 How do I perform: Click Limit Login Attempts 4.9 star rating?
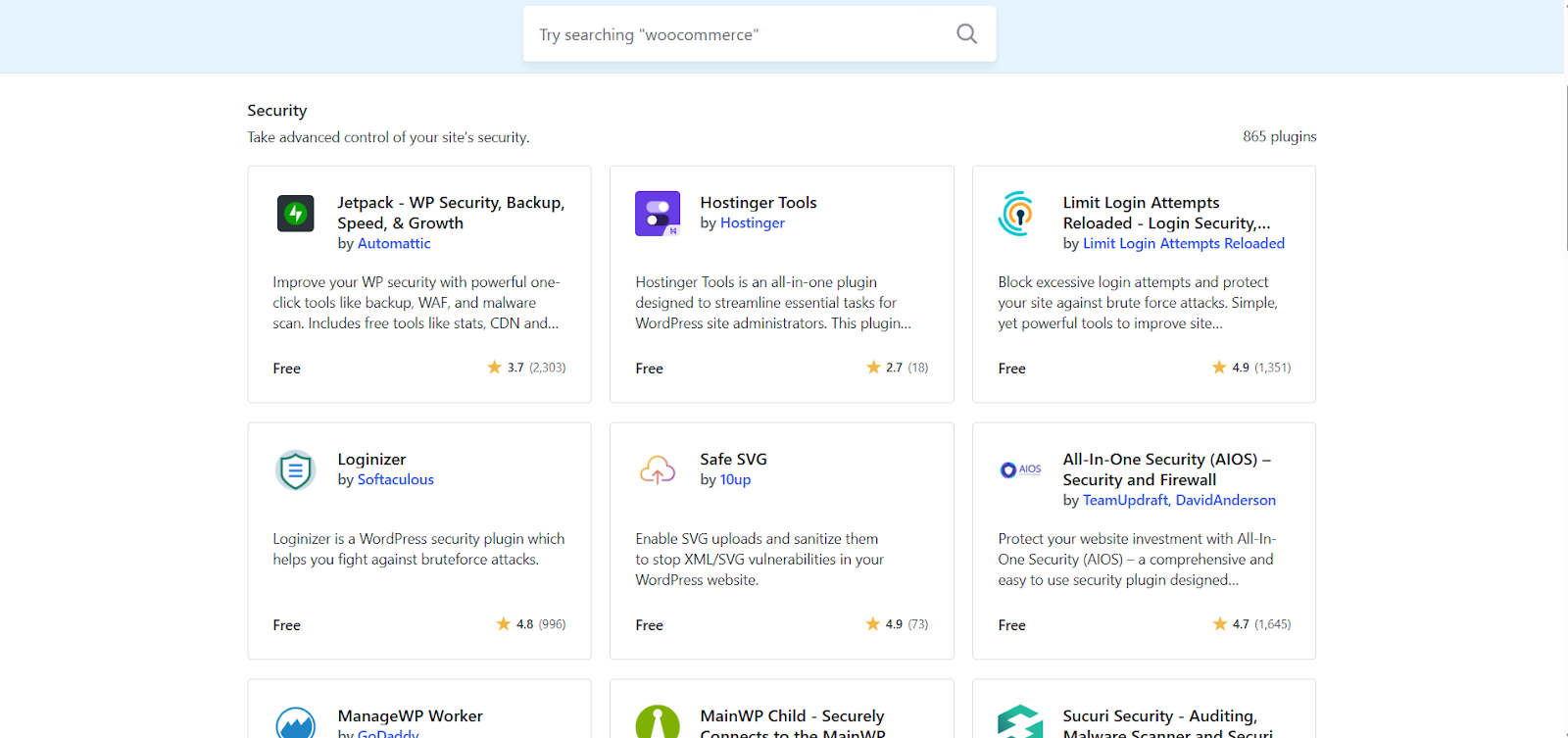(x=1251, y=368)
